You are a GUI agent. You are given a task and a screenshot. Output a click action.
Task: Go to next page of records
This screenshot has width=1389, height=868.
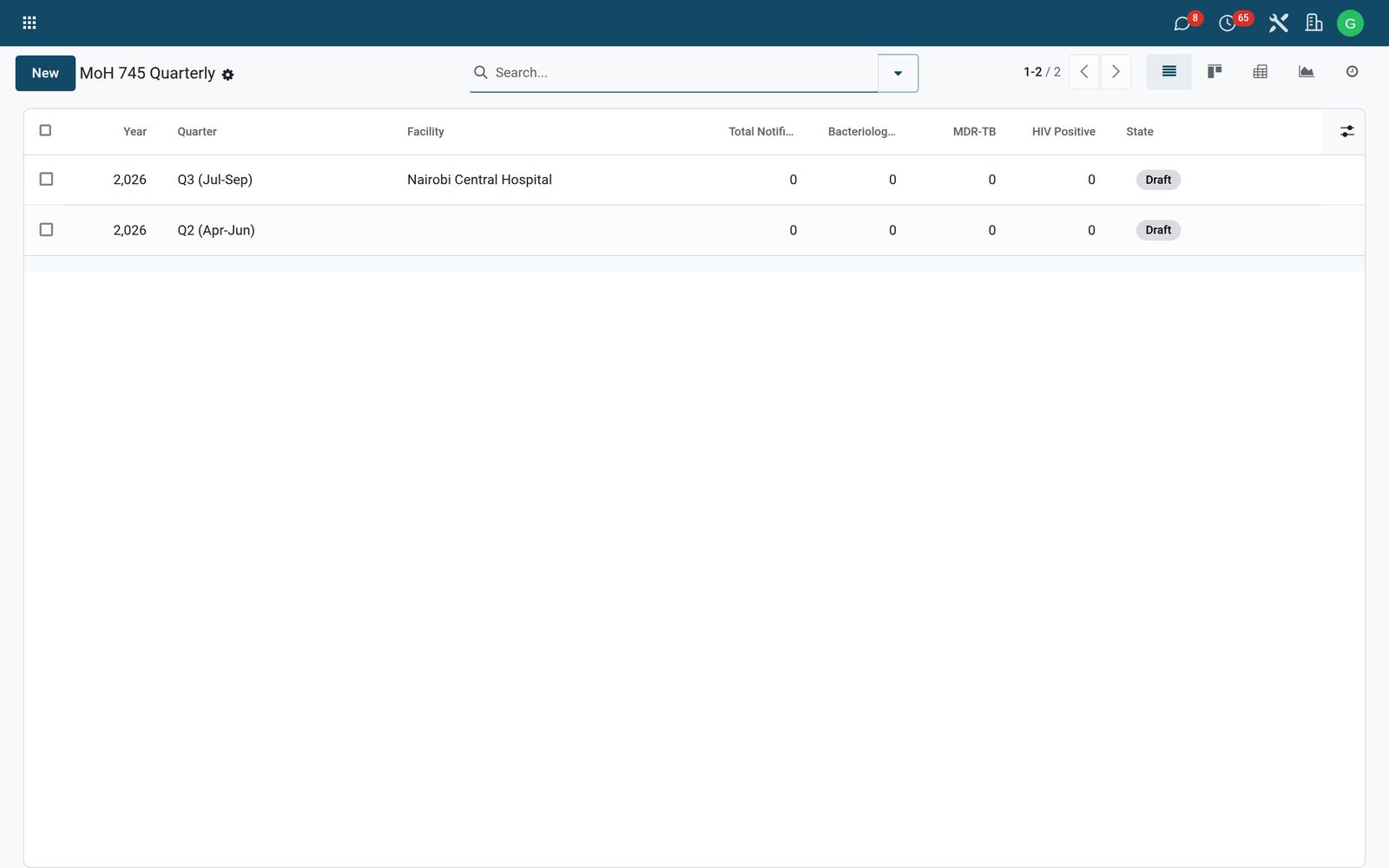coord(1116,72)
